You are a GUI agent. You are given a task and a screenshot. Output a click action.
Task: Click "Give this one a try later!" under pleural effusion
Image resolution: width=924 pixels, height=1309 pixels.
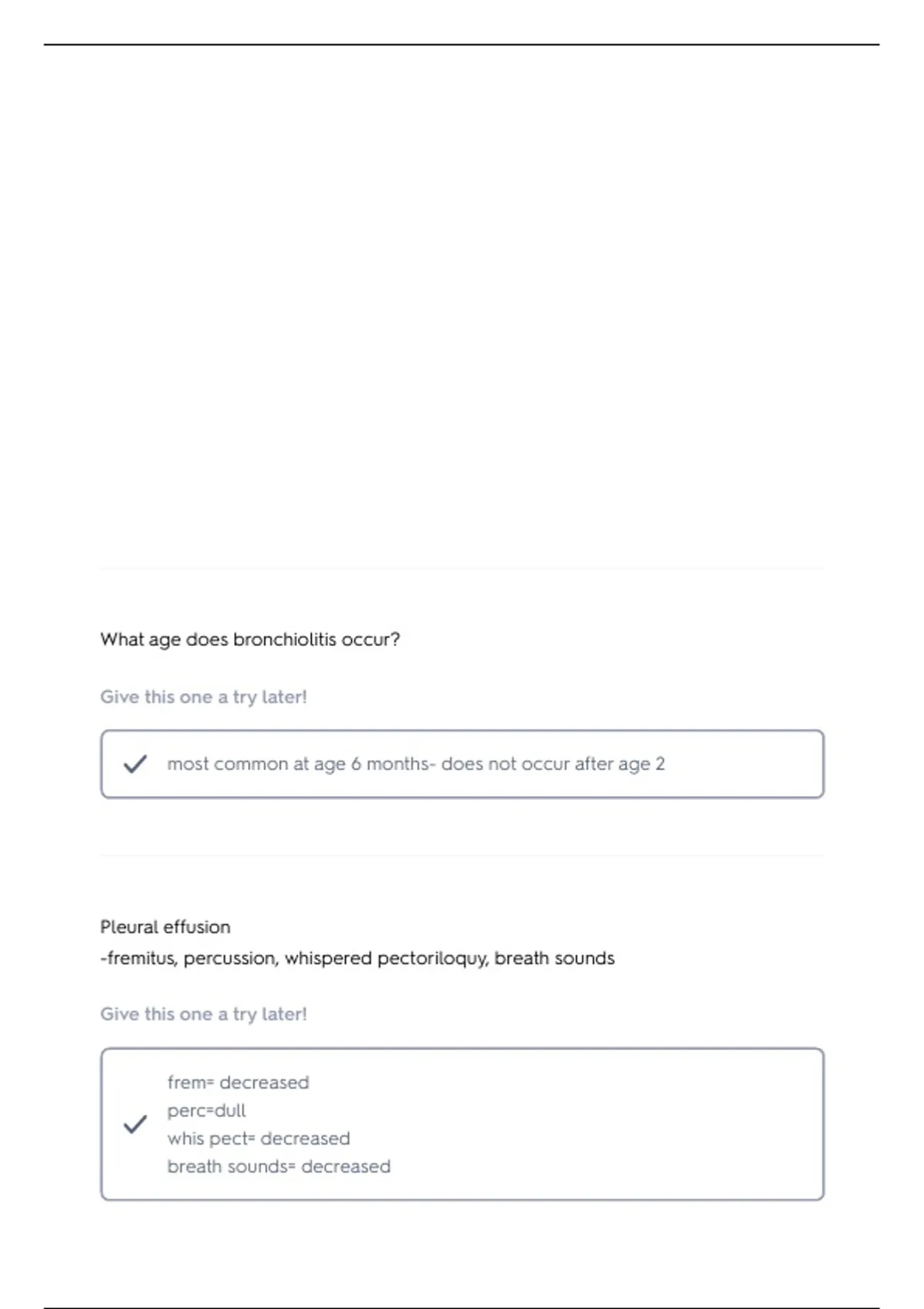tap(203, 1014)
